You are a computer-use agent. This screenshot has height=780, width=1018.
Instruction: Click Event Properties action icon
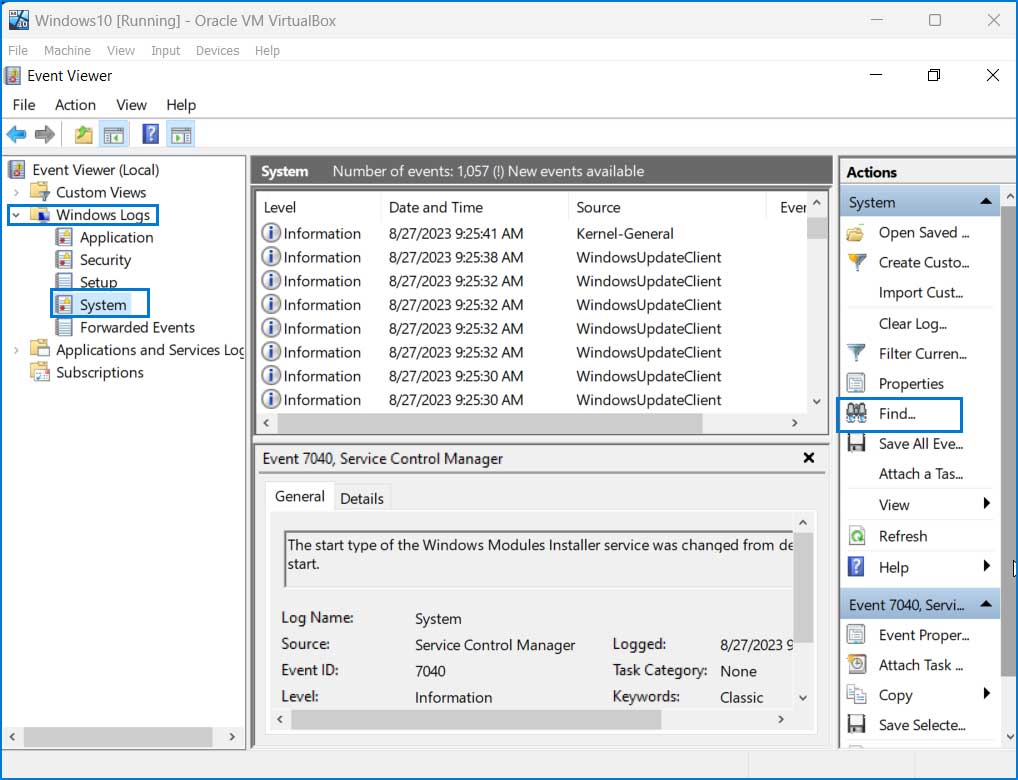(x=856, y=635)
